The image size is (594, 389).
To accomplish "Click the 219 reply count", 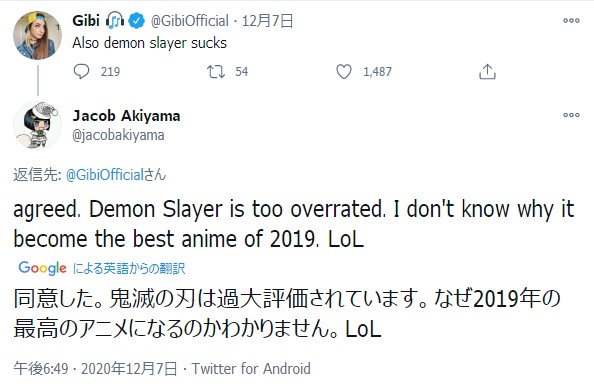I will pyautogui.click(x=110, y=72).
